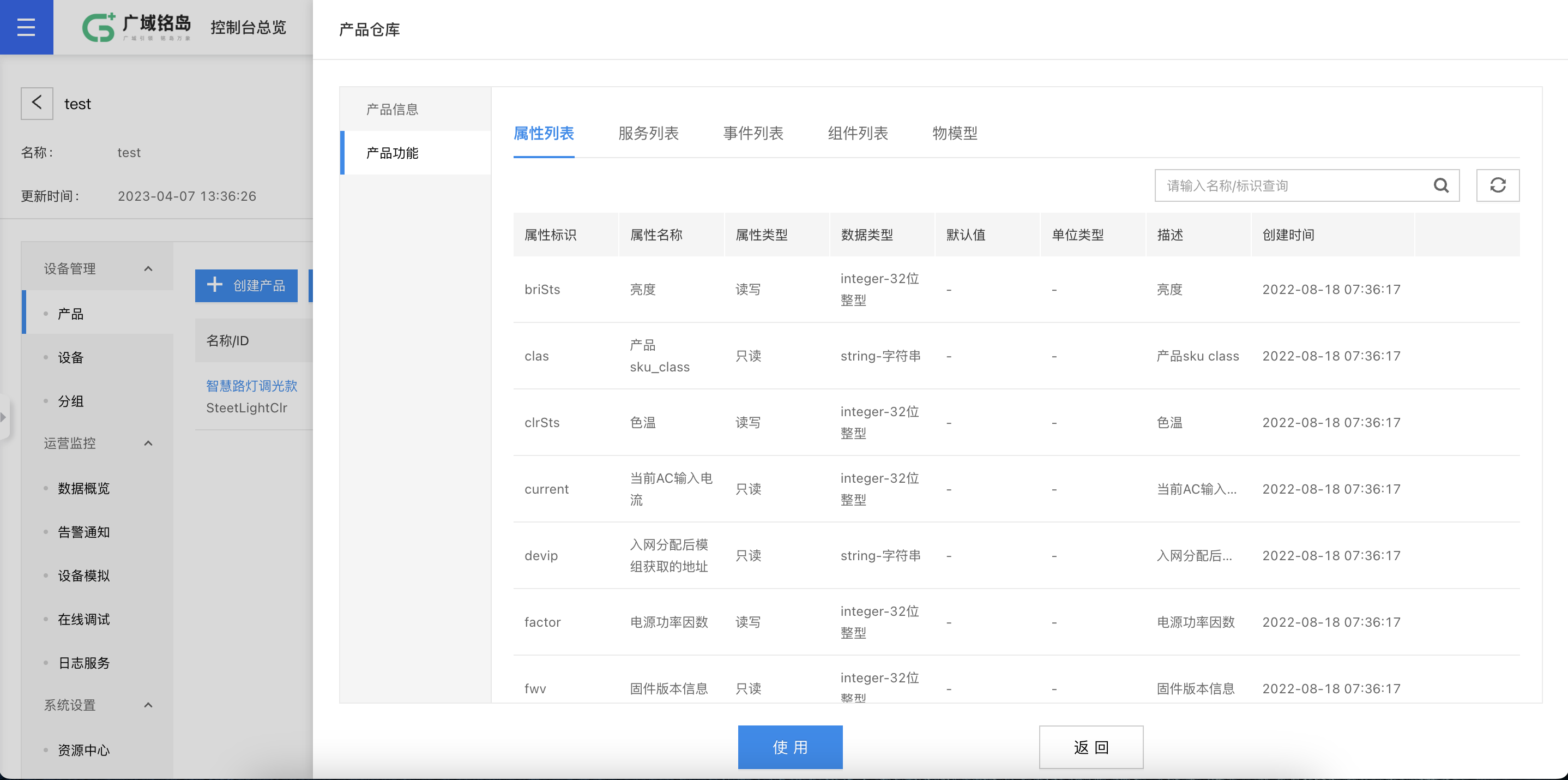Click the 使用 button

point(790,747)
